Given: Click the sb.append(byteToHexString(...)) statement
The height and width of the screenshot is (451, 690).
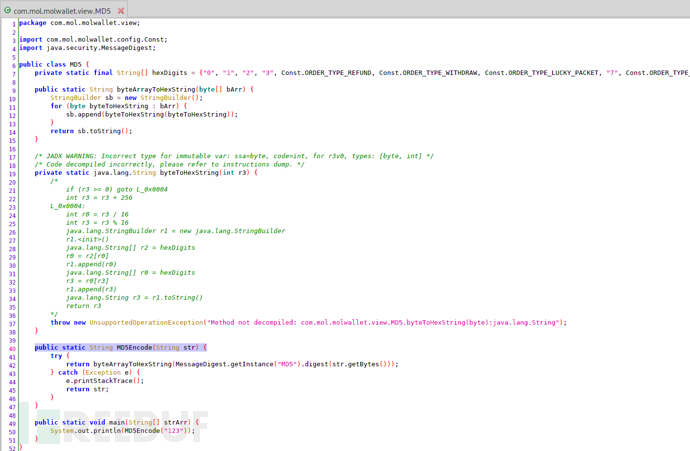Looking at the screenshot, I should pyautogui.click(x=152, y=114).
